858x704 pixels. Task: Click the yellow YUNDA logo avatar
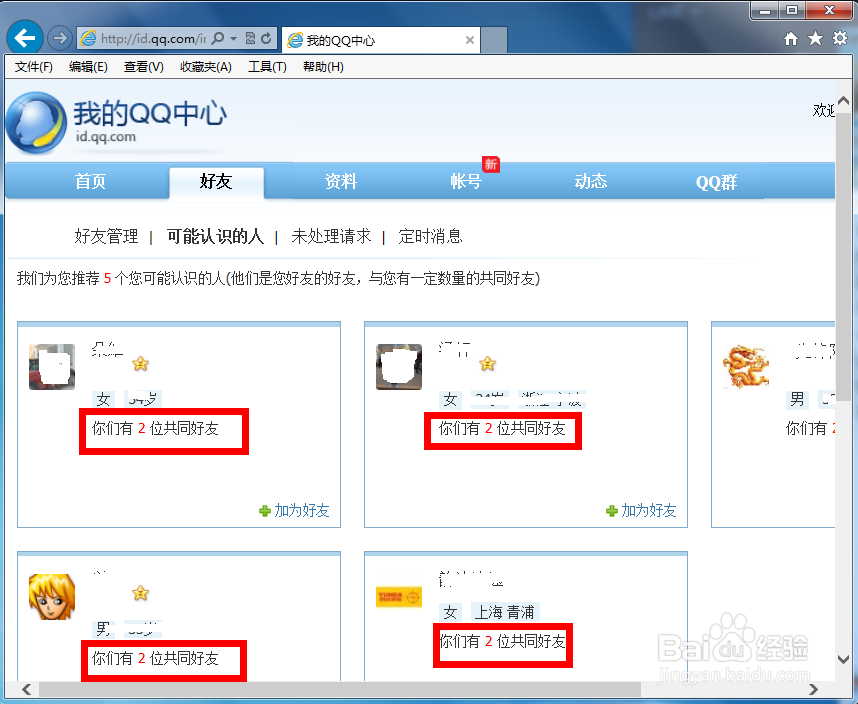pyautogui.click(x=399, y=597)
